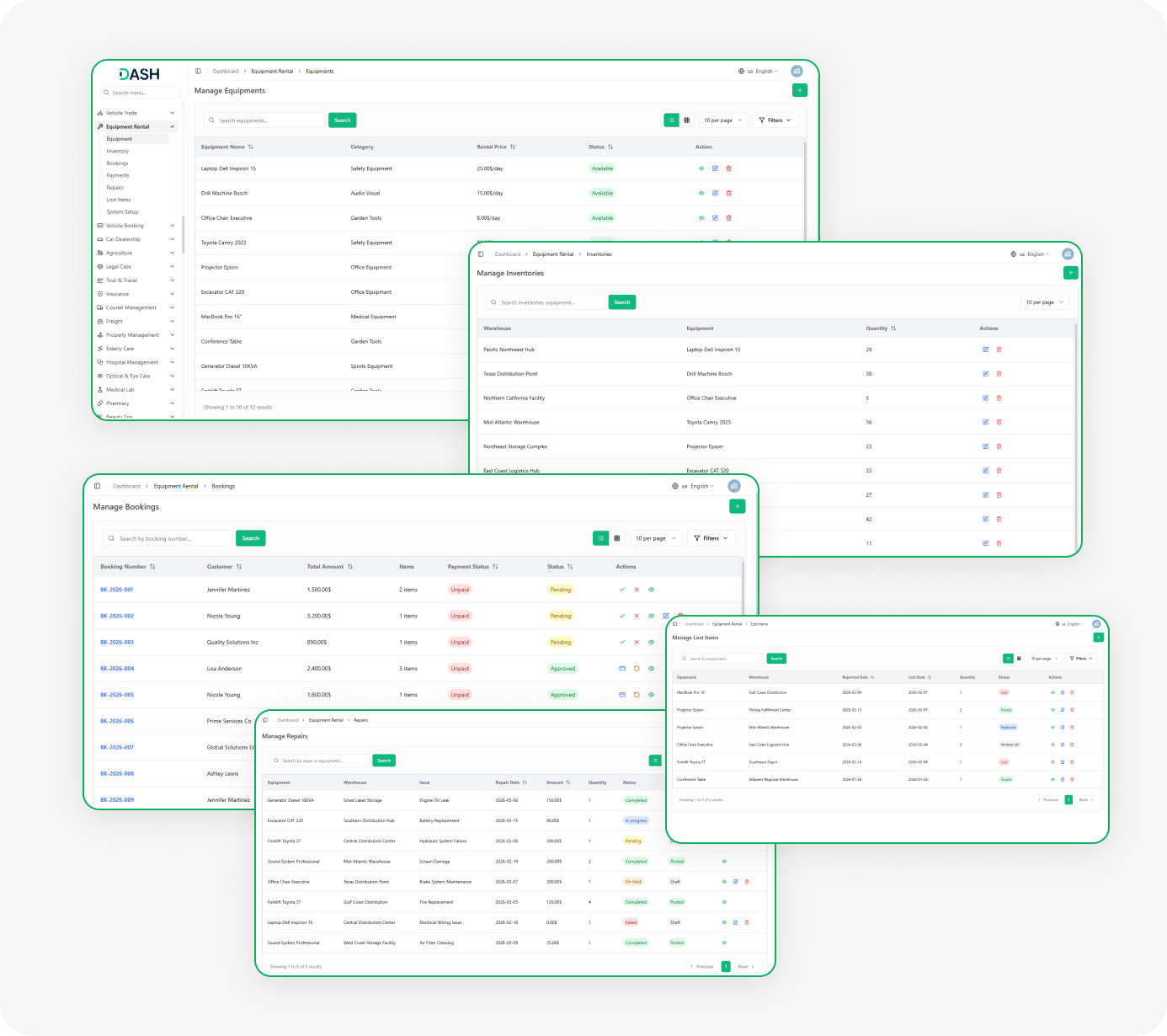Switch Manage Equipments to list view

[671, 120]
